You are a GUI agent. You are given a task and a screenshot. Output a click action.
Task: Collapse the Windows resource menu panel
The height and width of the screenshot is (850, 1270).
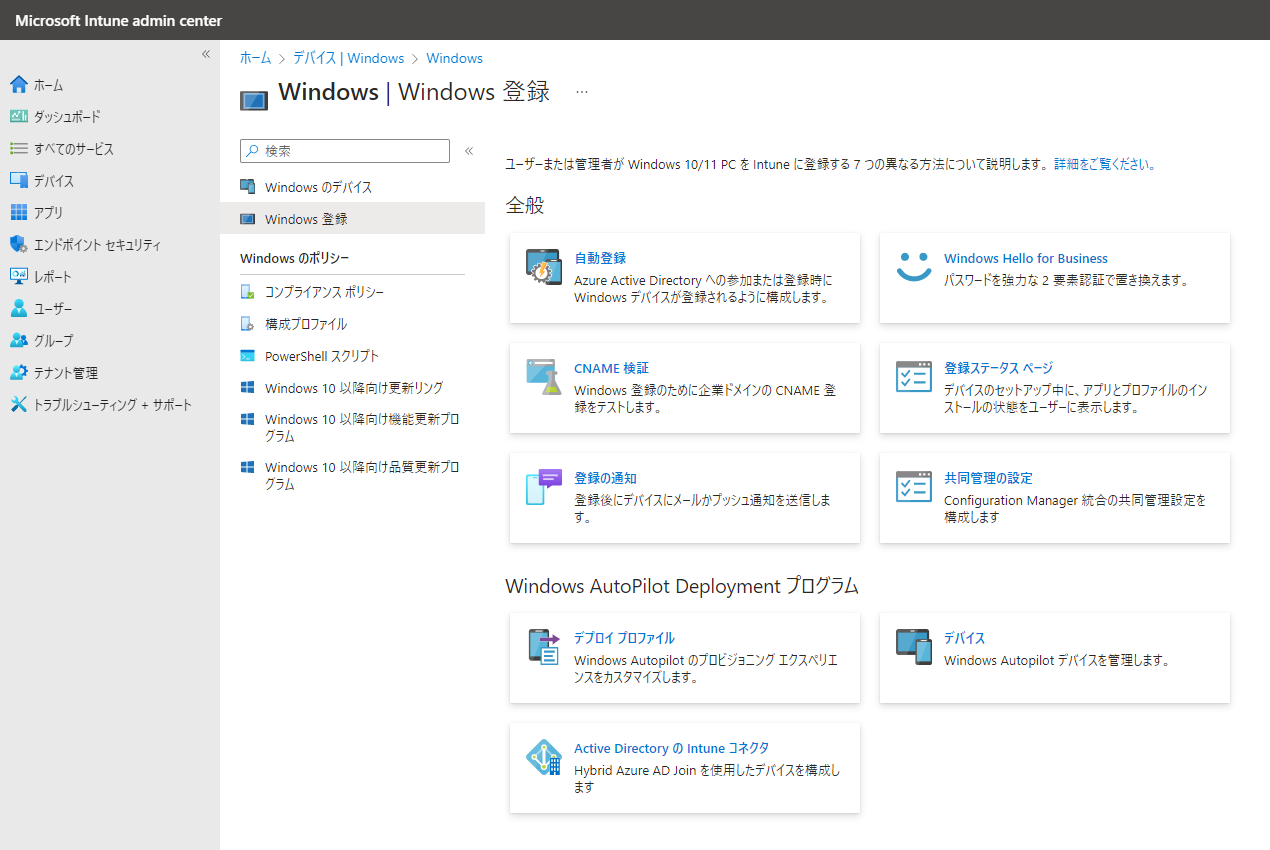[469, 151]
